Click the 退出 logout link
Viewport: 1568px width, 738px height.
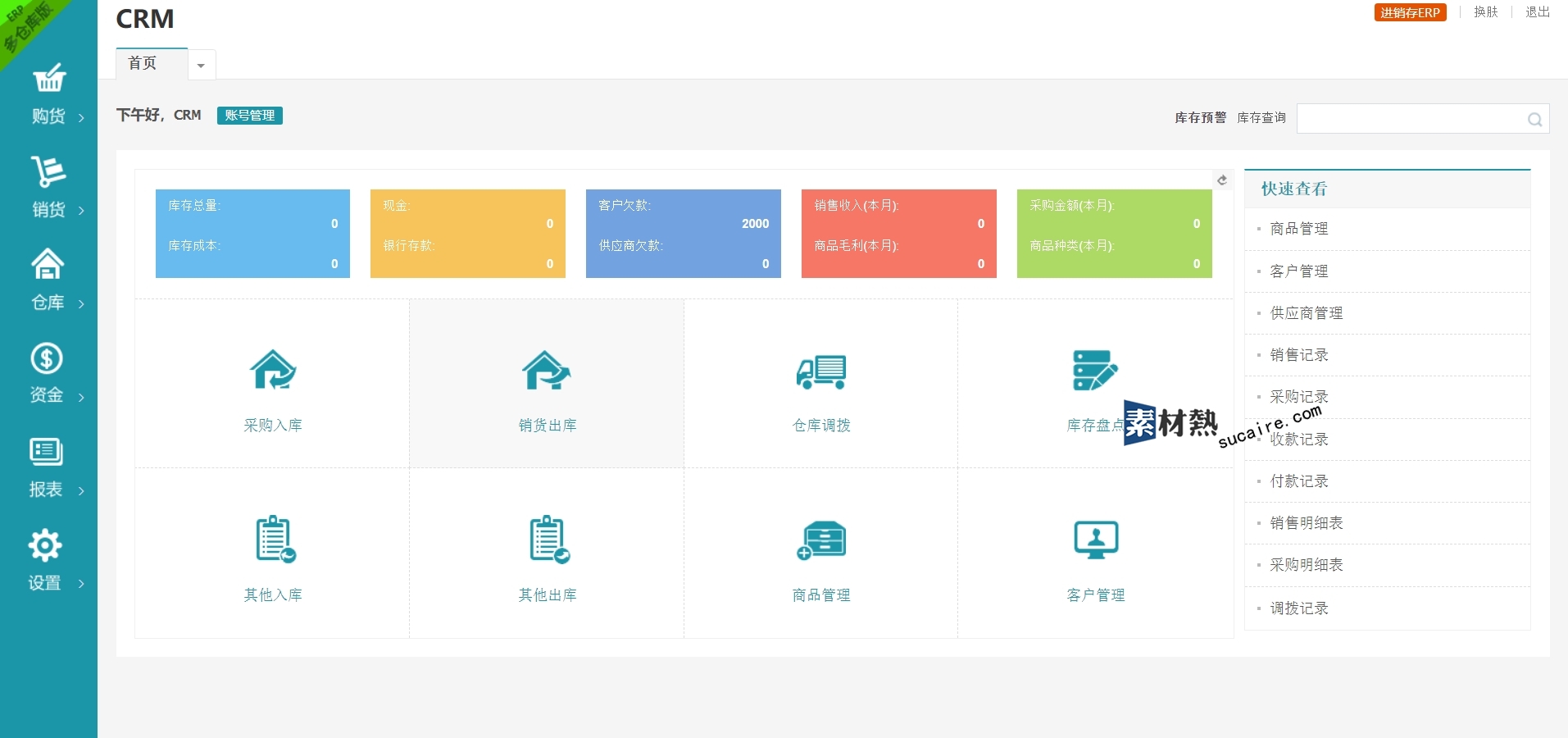1537,12
